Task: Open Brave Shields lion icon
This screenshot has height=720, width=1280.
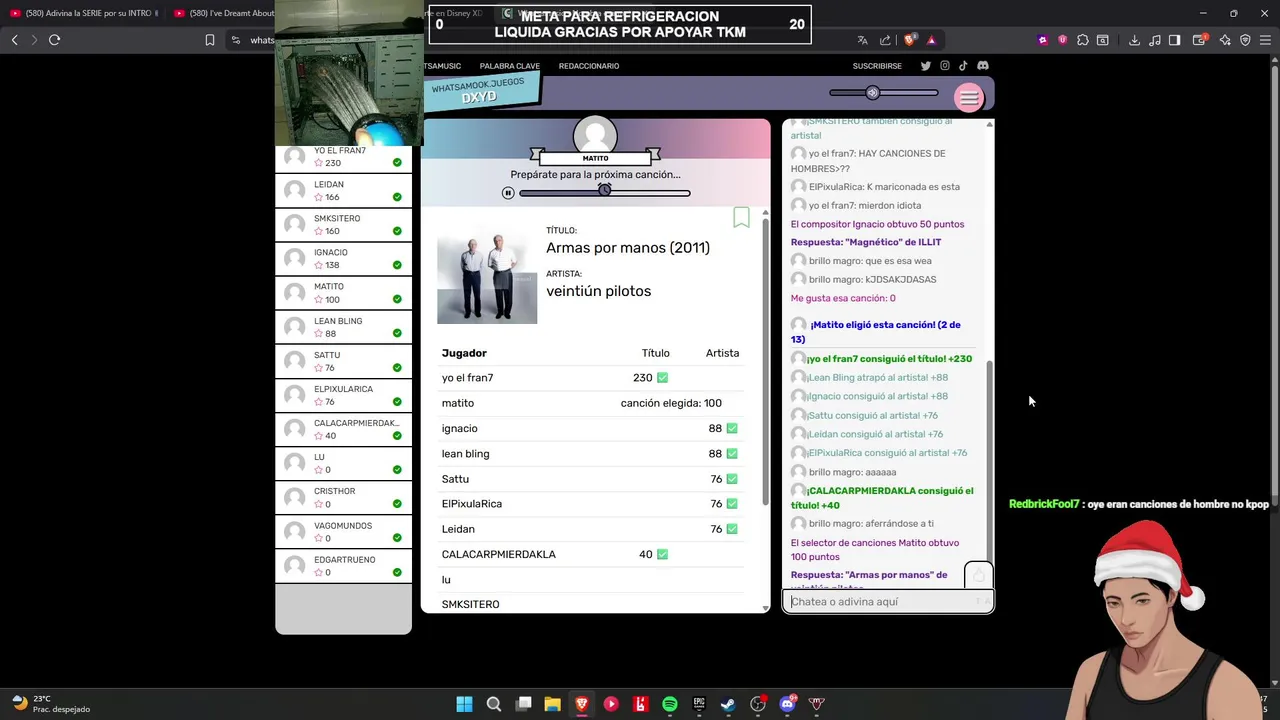Action: tap(909, 40)
